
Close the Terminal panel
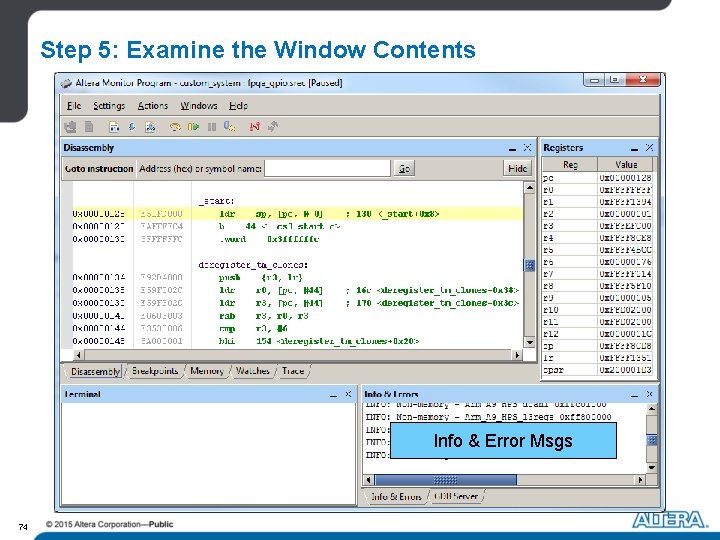click(x=348, y=394)
